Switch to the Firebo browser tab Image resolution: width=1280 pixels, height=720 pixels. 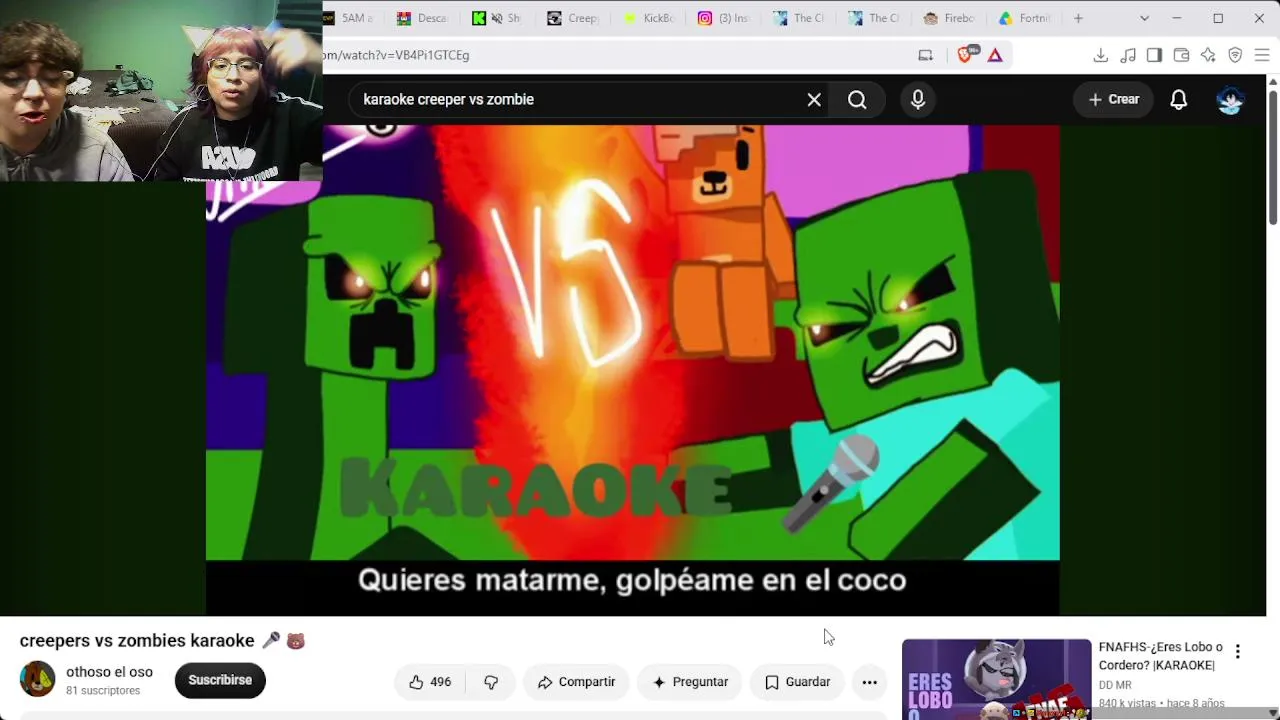[948, 18]
